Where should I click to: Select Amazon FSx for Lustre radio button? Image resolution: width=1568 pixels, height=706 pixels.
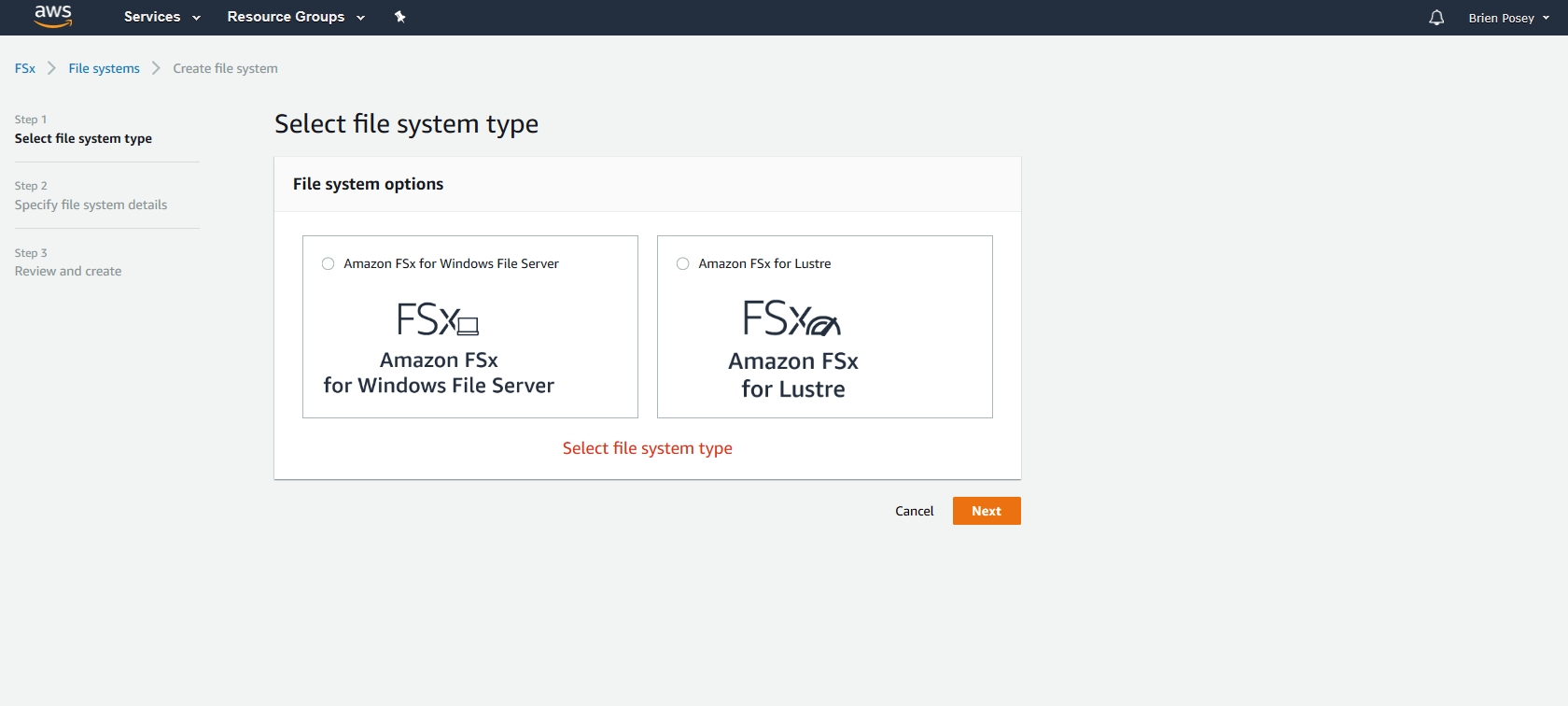pyautogui.click(x=682, y=263)
